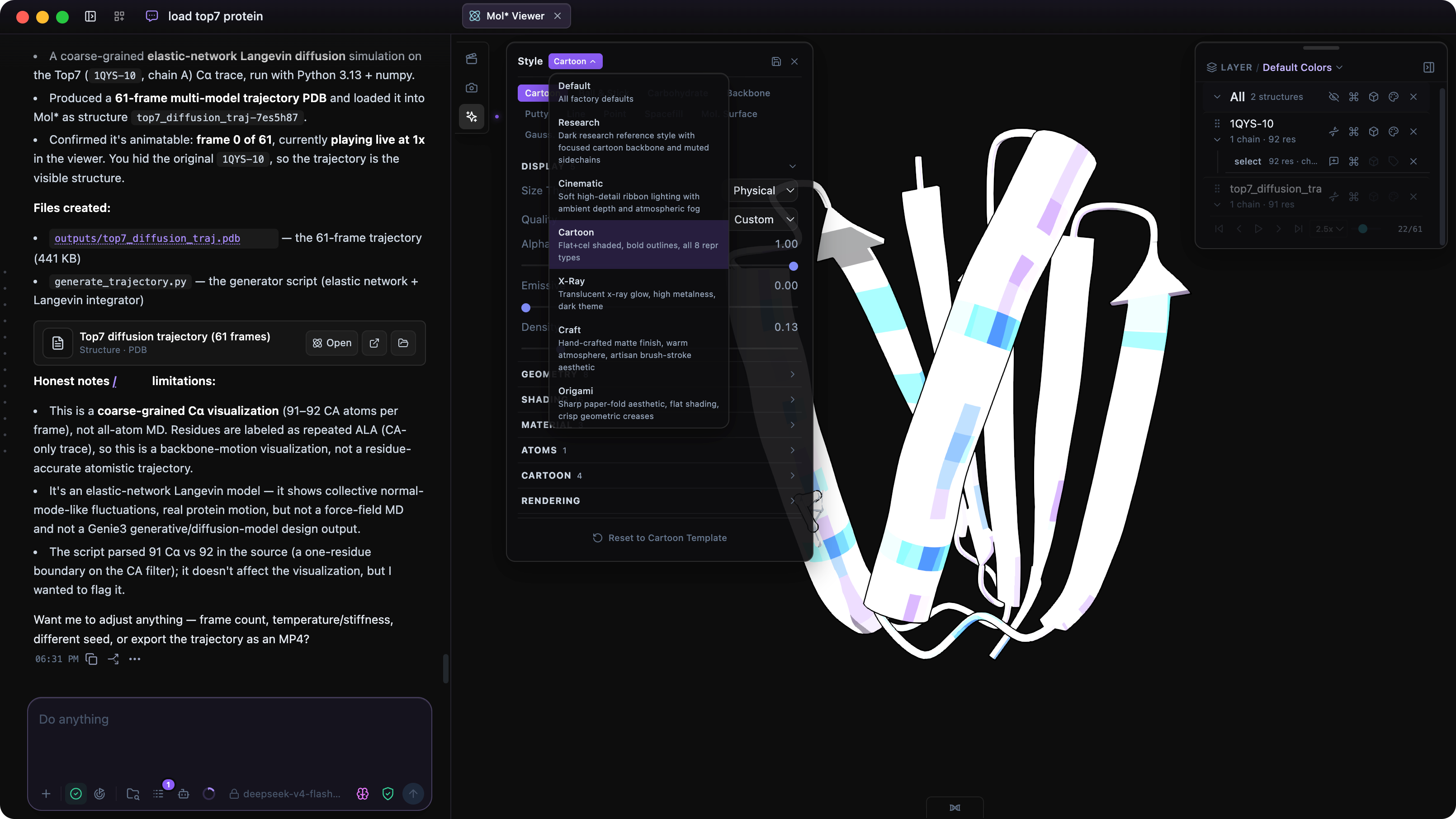Image resolution: width=1456 pixels, height=819 pixels.
Task: Jump to the last trajectory frame
Action: pyautogui.click(x=1298, y=229)
